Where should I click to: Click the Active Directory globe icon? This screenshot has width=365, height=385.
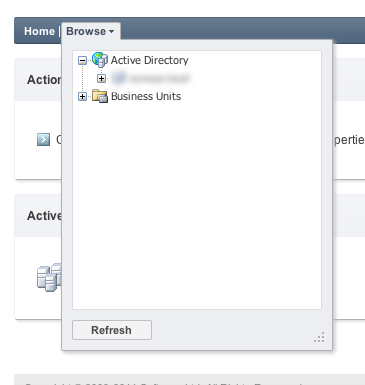100,60
